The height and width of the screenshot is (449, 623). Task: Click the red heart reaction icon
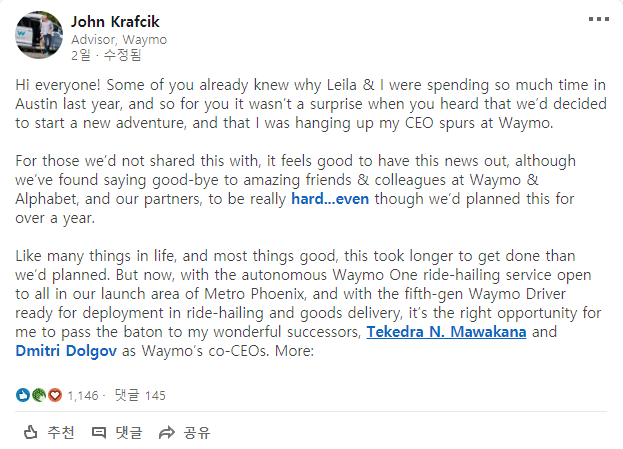(54, 395)
